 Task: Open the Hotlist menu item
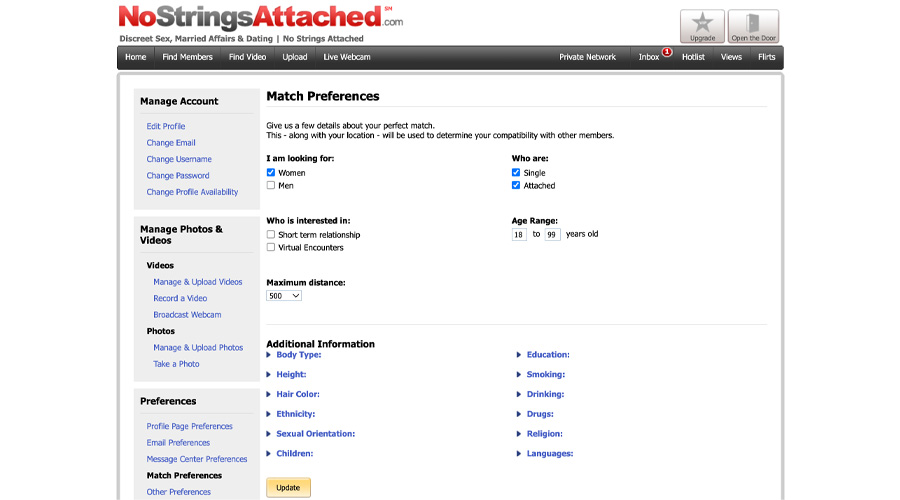pyautogui.click(x=693, y=57)
